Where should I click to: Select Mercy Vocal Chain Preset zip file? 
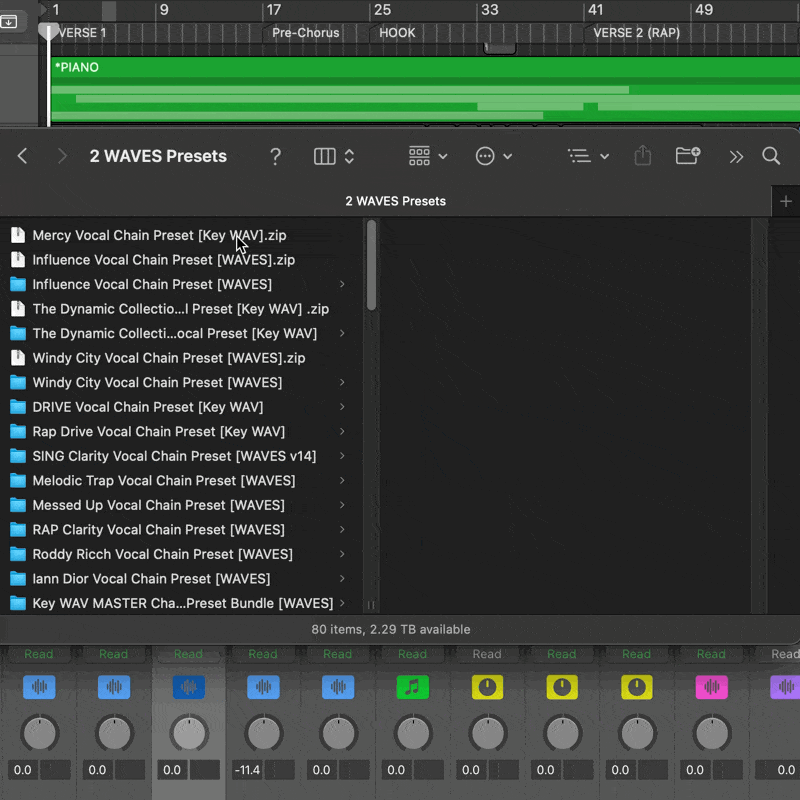pyautogui.click(x=159, y=235)
